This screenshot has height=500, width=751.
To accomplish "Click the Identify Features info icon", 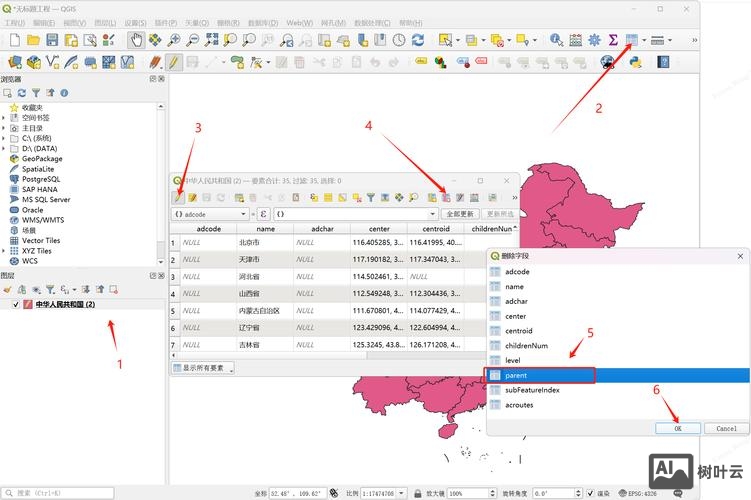I will point(556,40).
